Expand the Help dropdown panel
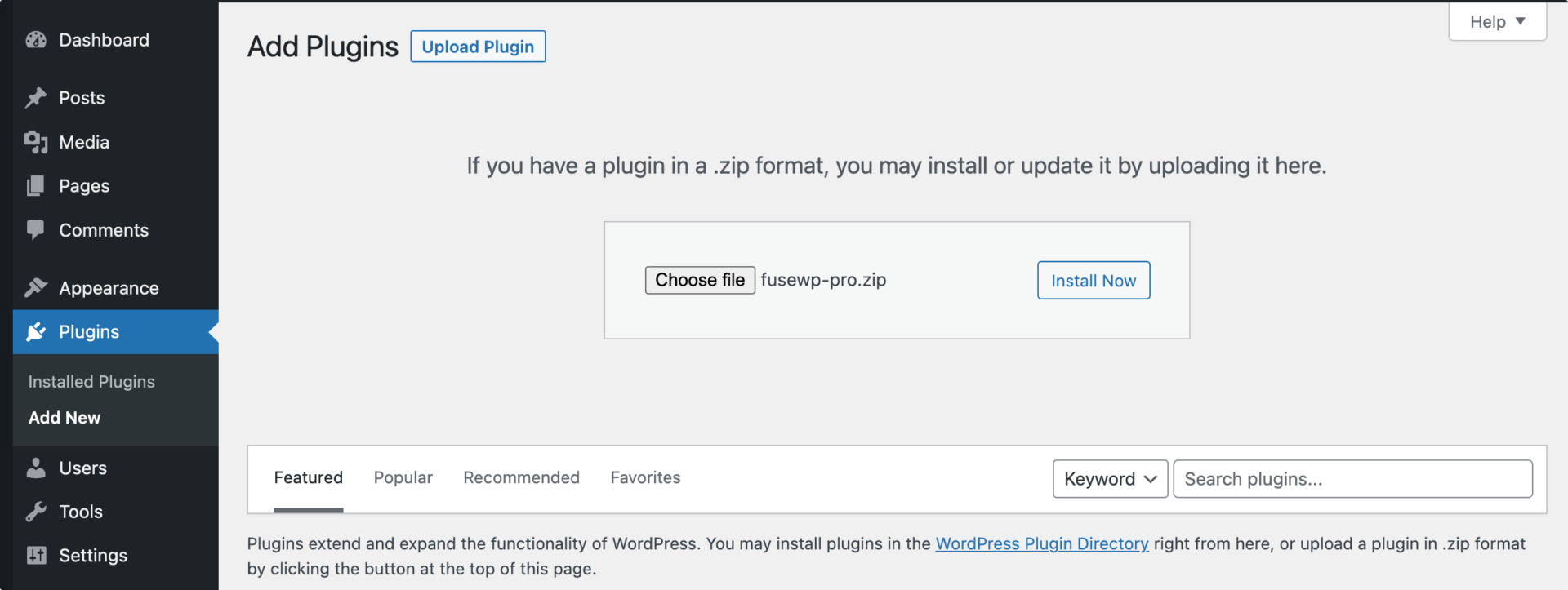The width and height of the screenshot is (1568, 590). (1497, 21)
